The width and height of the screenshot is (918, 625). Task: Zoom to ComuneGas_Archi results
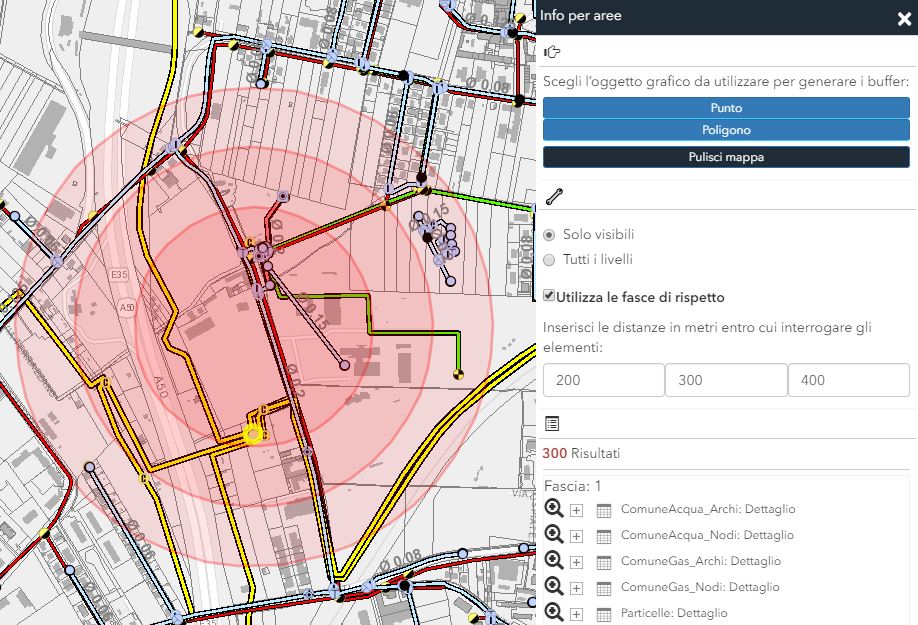pos(554,561)
